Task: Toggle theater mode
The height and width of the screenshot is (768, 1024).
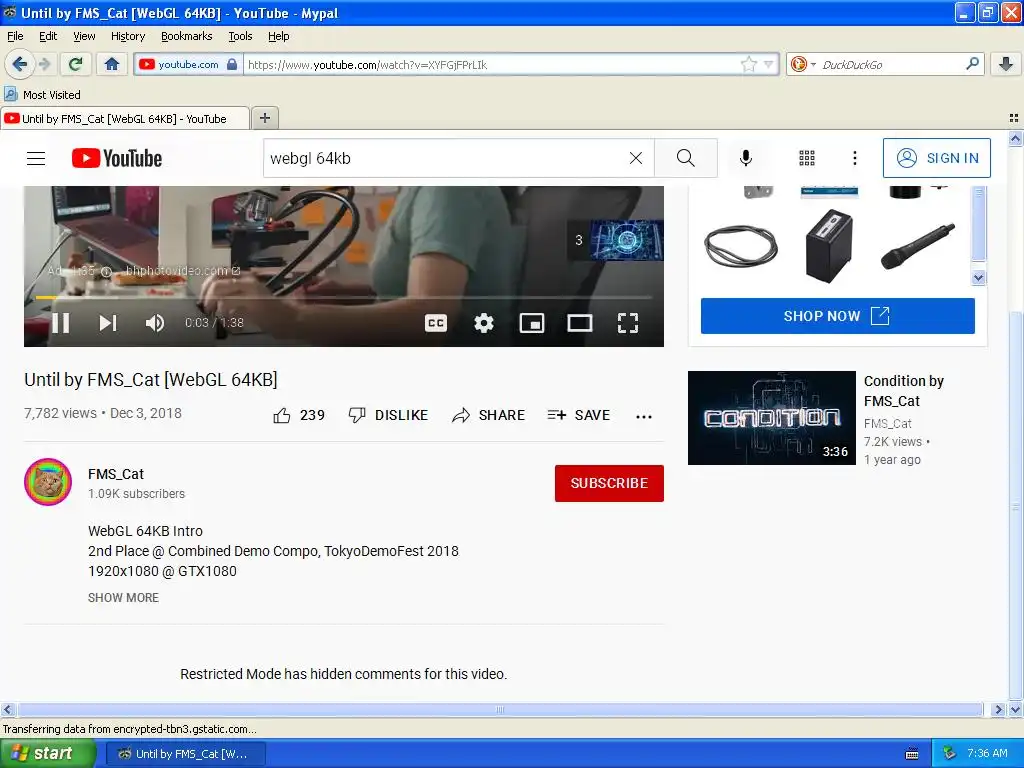Action: [x=579, y=323]
